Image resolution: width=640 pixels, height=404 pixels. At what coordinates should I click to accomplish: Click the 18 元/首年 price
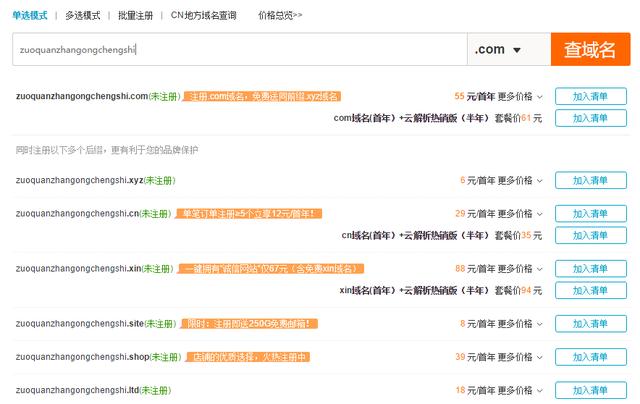(475, 391)
